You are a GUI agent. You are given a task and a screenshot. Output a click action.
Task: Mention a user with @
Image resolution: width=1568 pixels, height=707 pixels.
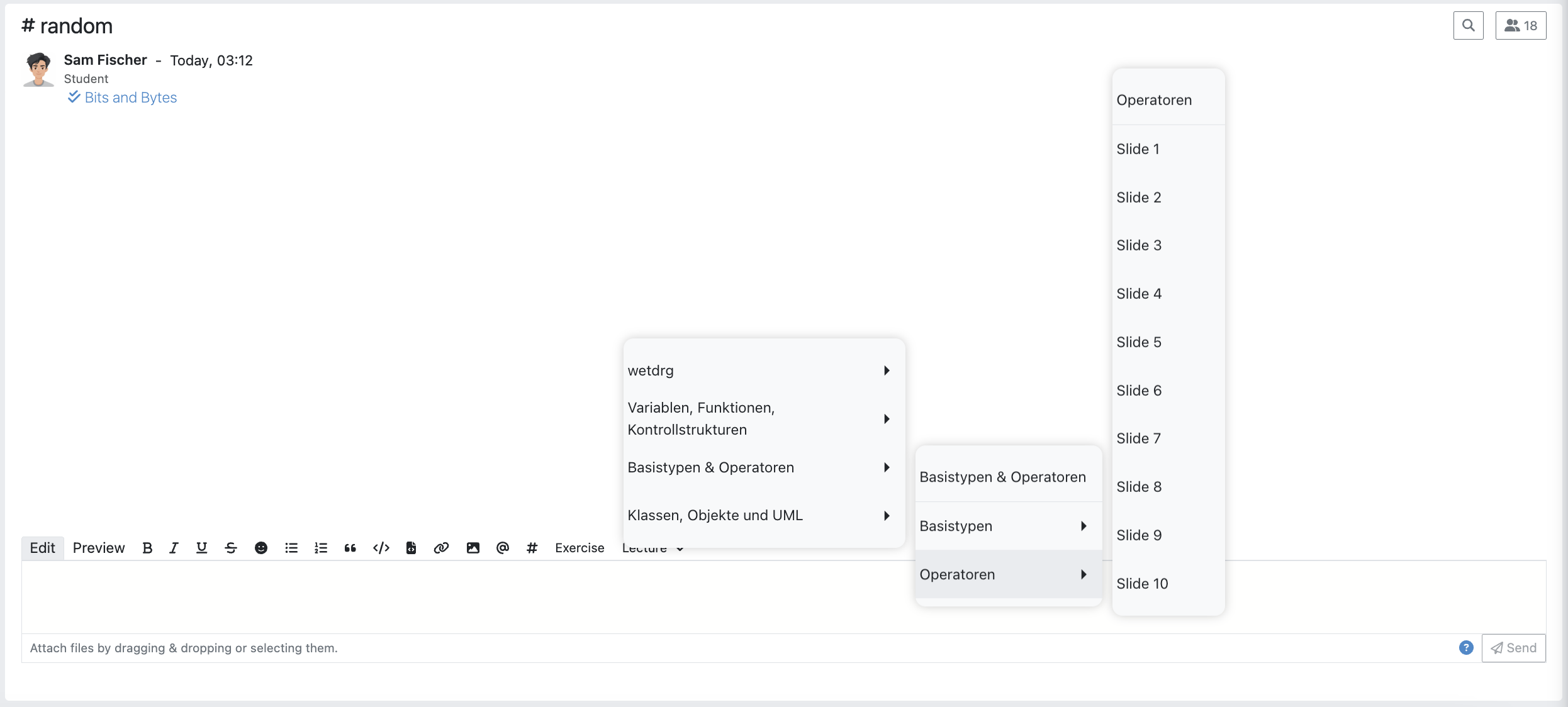click(502, 548)
